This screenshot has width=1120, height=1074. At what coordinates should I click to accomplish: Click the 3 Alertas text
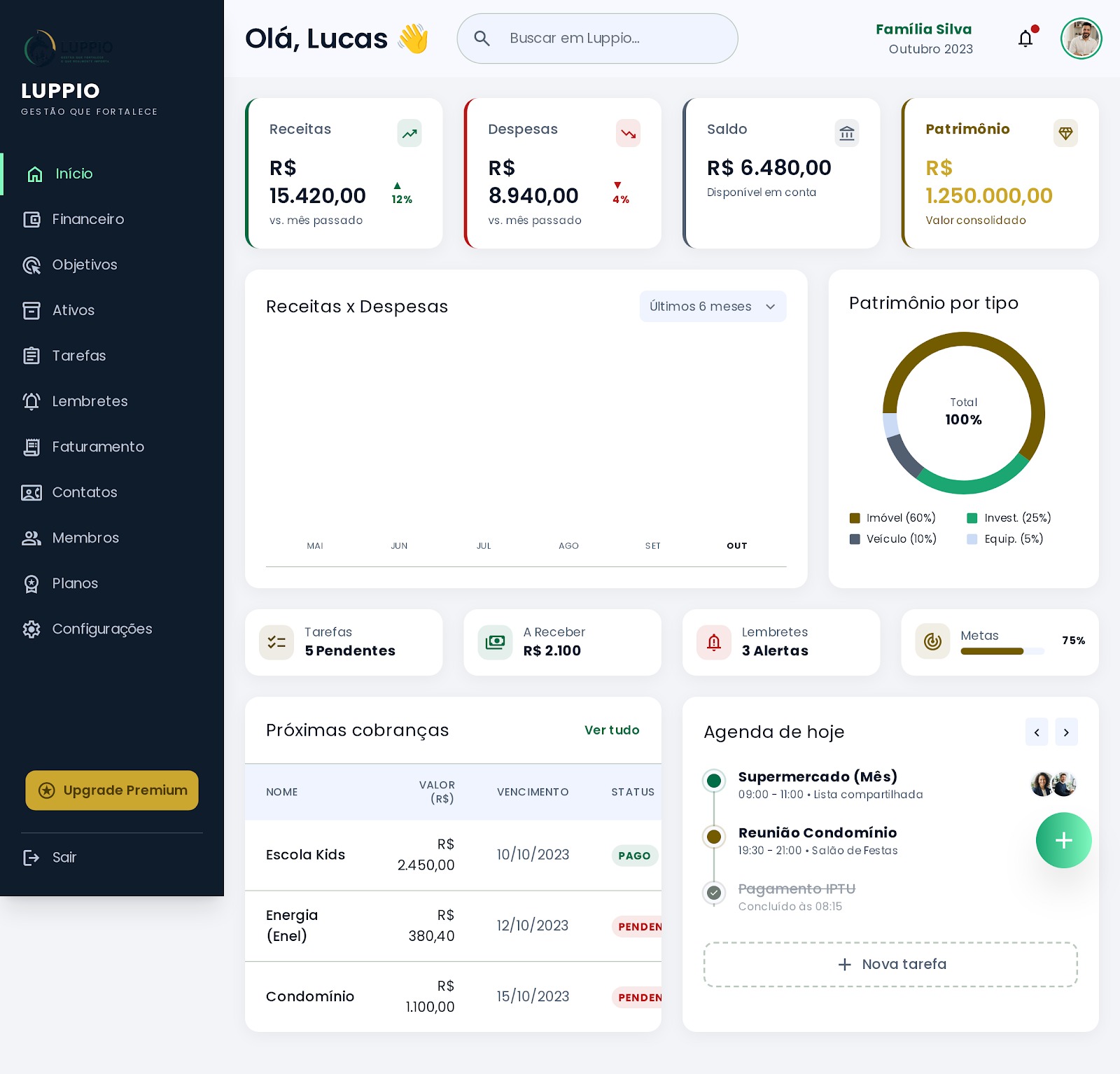[x=775, y=651]
